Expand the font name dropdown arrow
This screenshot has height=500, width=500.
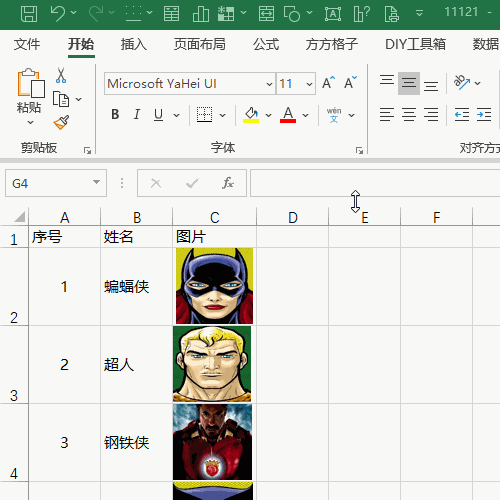[x=269, y=84]
